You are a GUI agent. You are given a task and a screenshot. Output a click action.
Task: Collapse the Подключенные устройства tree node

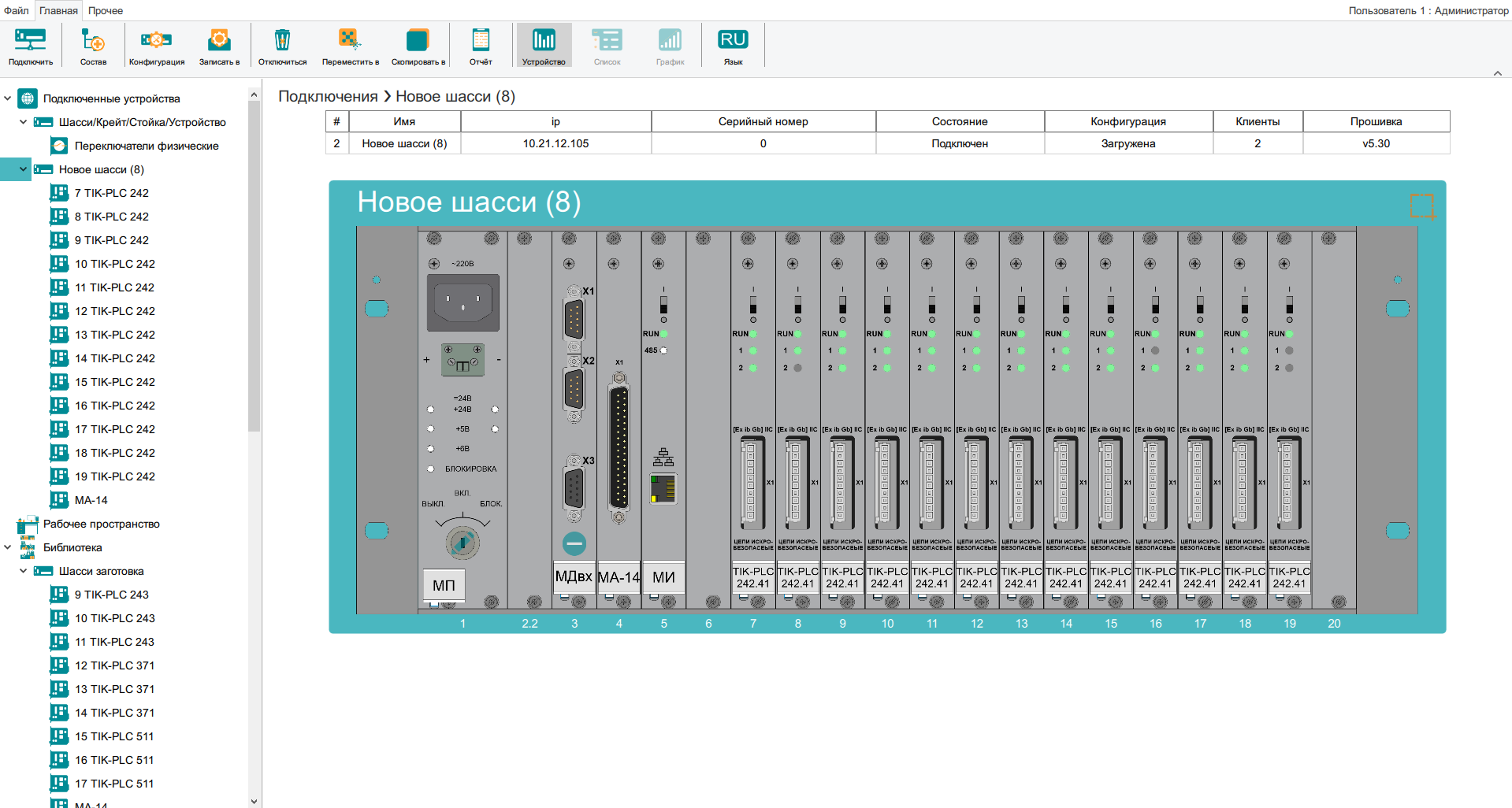[8, 98]
